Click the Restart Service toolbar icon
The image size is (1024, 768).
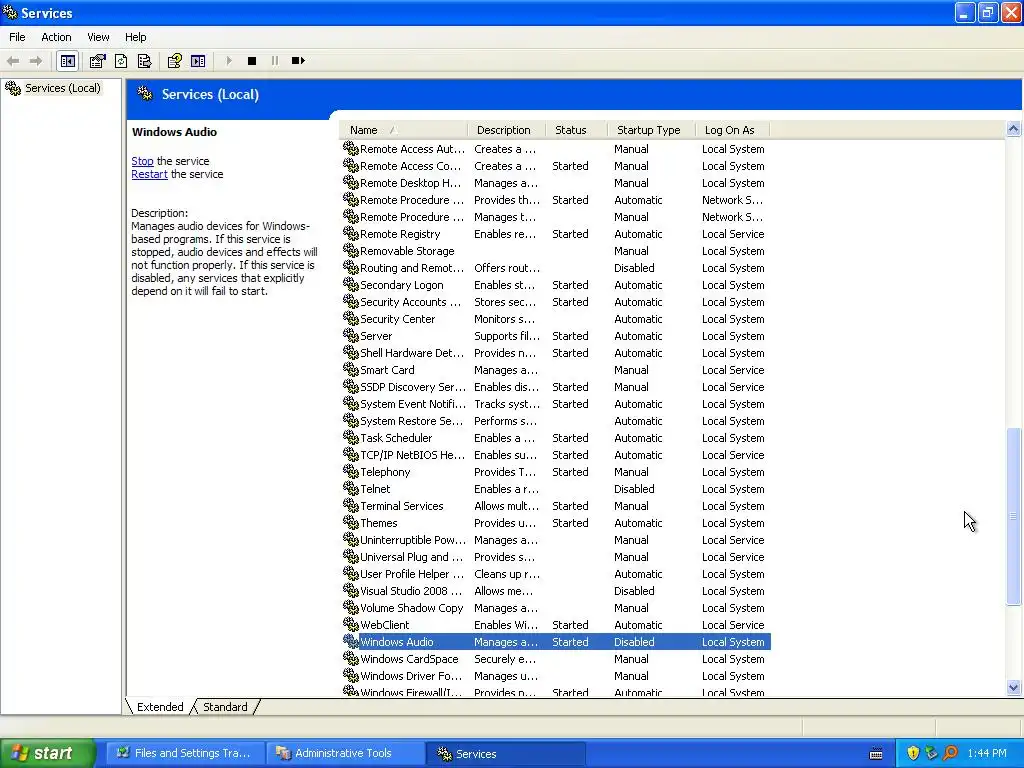click(298, 61)
